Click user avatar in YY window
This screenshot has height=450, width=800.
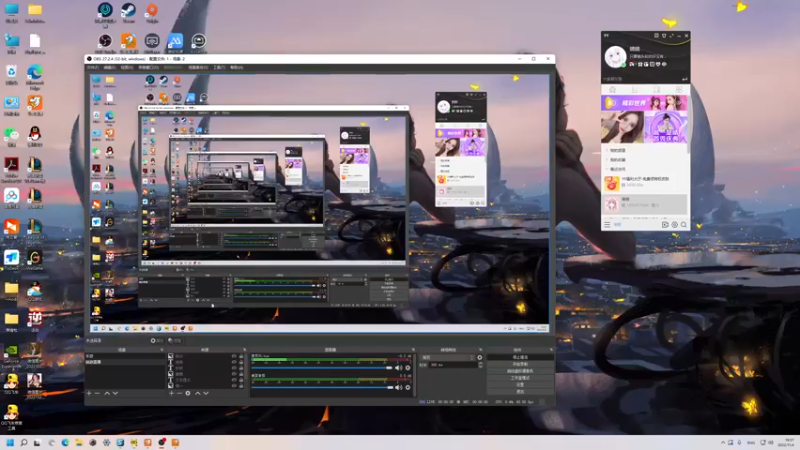point(615,56)
